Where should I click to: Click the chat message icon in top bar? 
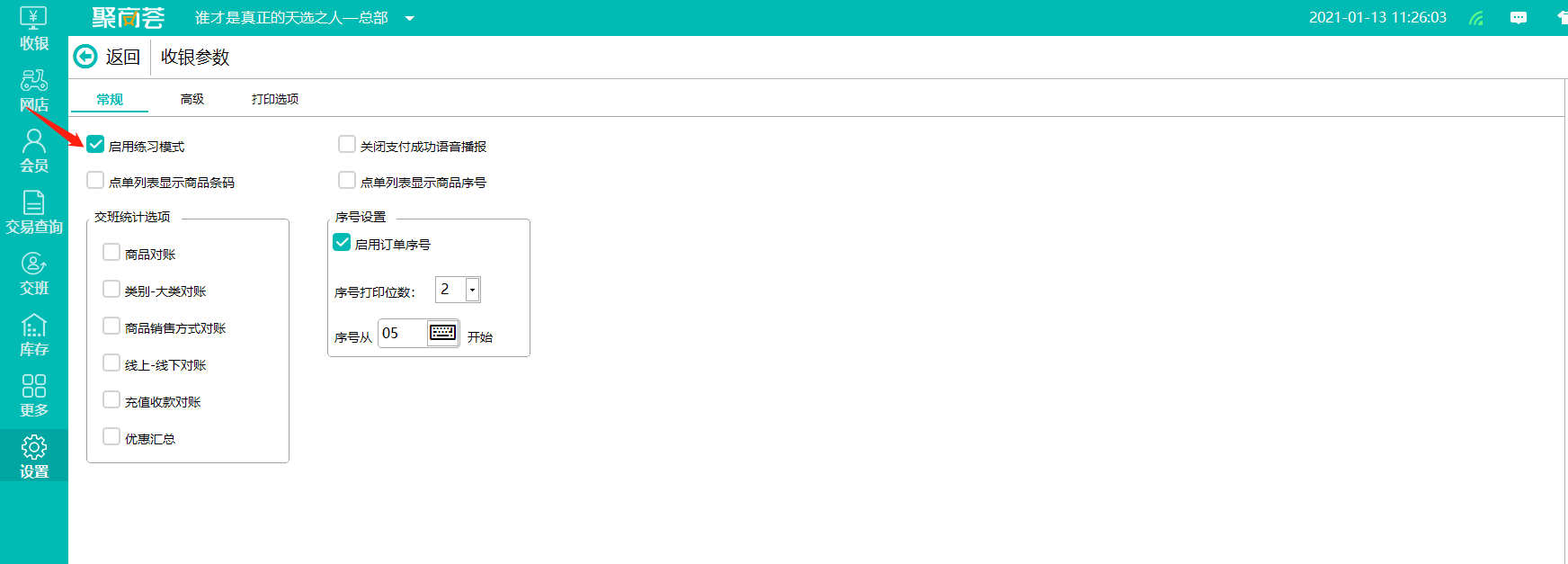[1519, 18]
